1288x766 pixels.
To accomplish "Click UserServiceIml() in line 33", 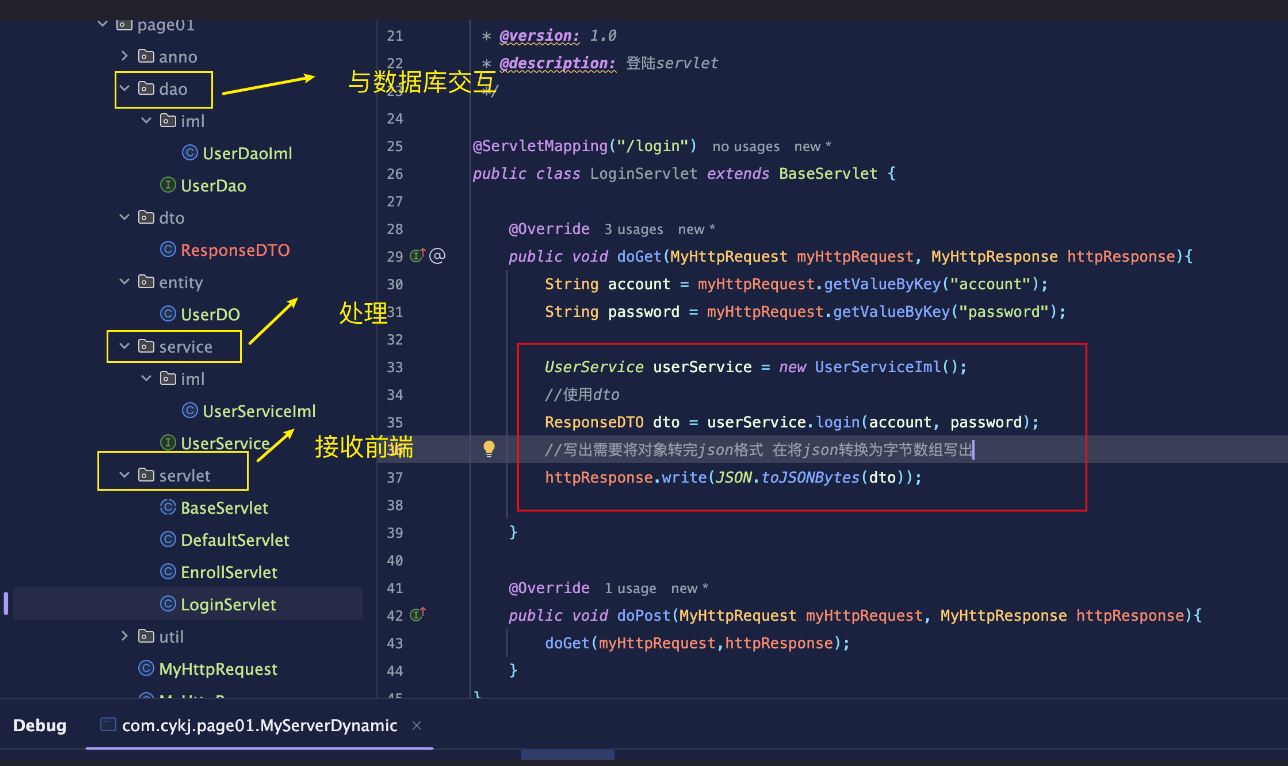I will pyautogui.click(x=887, y=366).
